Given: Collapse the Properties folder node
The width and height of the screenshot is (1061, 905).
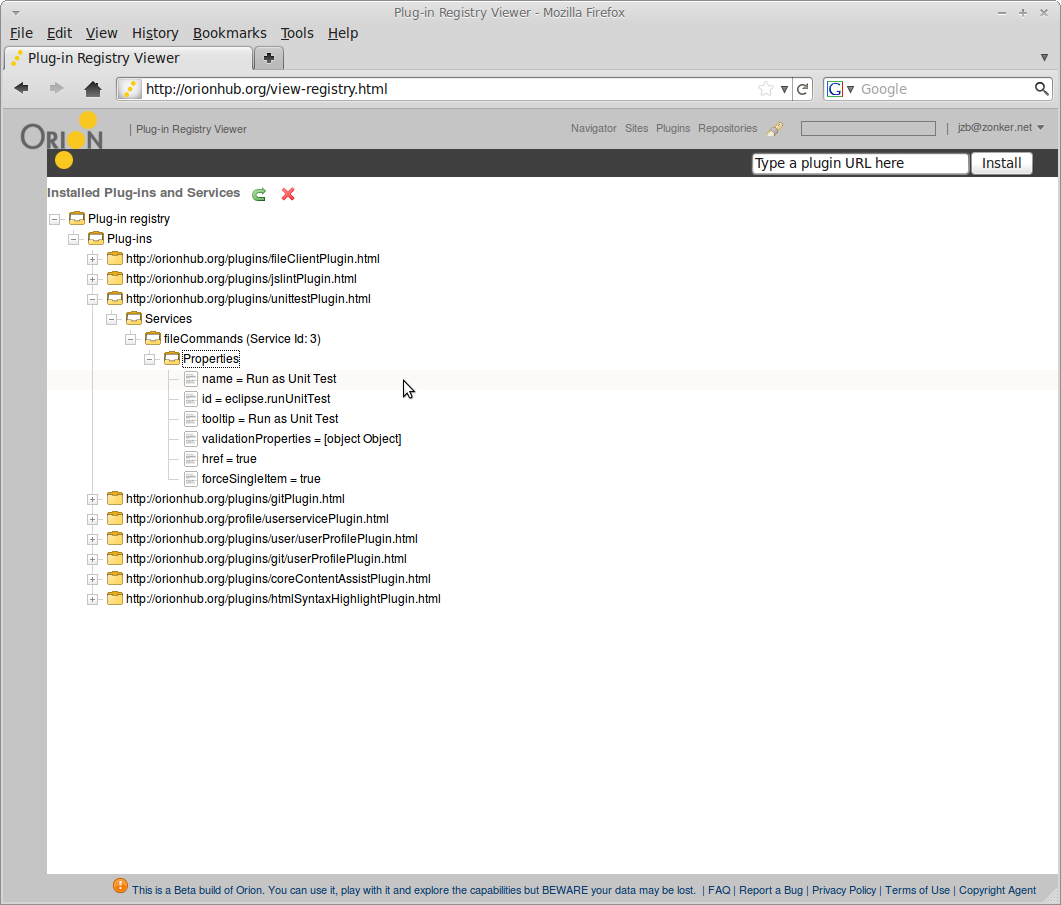Looking at the screenshot, I should coord(150,359).
